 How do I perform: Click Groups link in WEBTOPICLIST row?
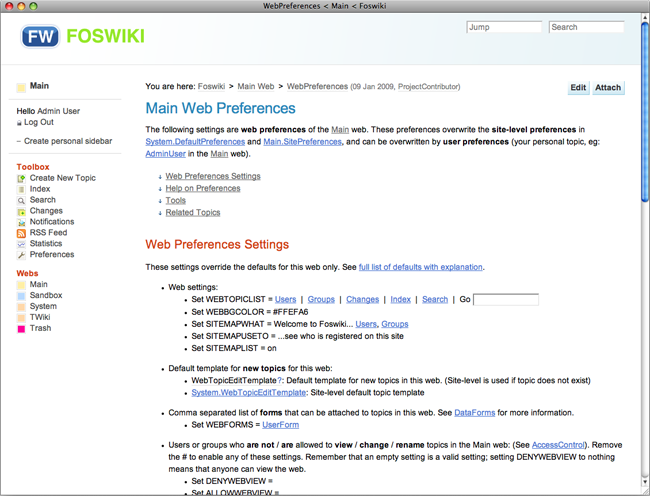pyautogui.click(x=321, y=299)
